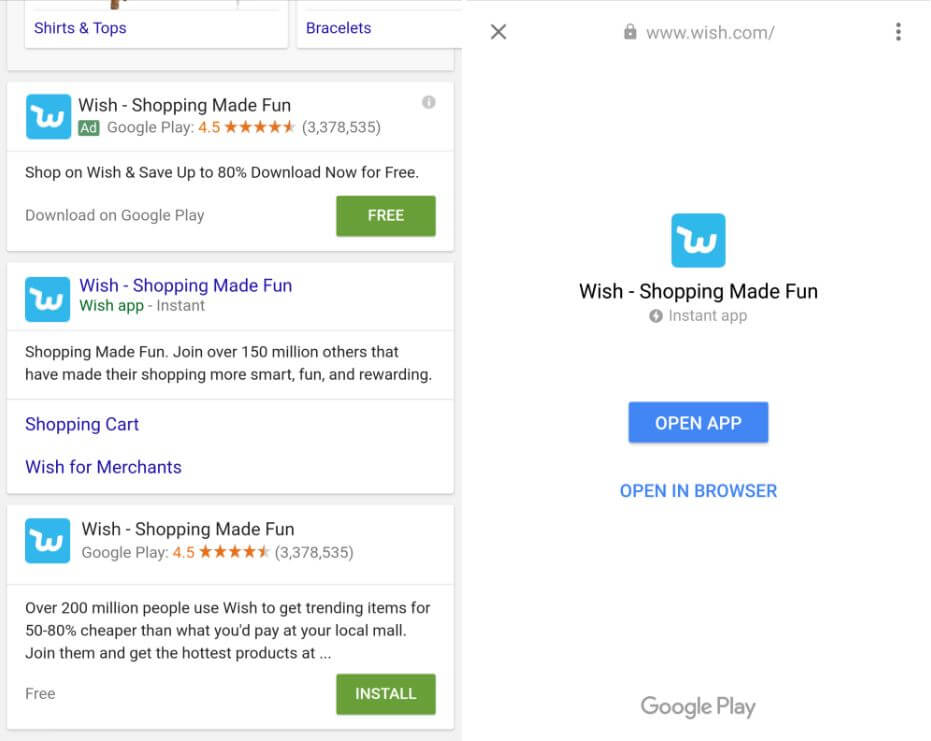The width and height of the screenshot is (931, 741).
Task: Click the padlock icon beside the URL
Action: [x=630, y=32]
